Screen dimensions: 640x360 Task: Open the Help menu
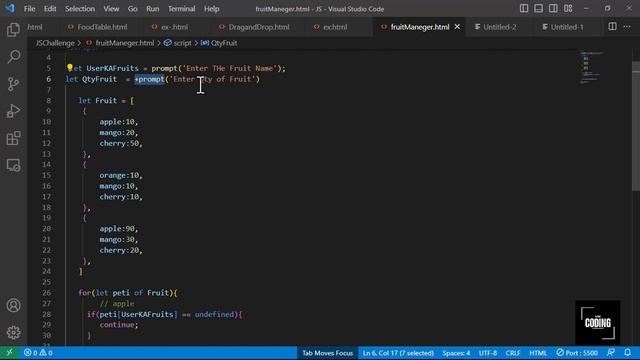[x=211, y=9]
